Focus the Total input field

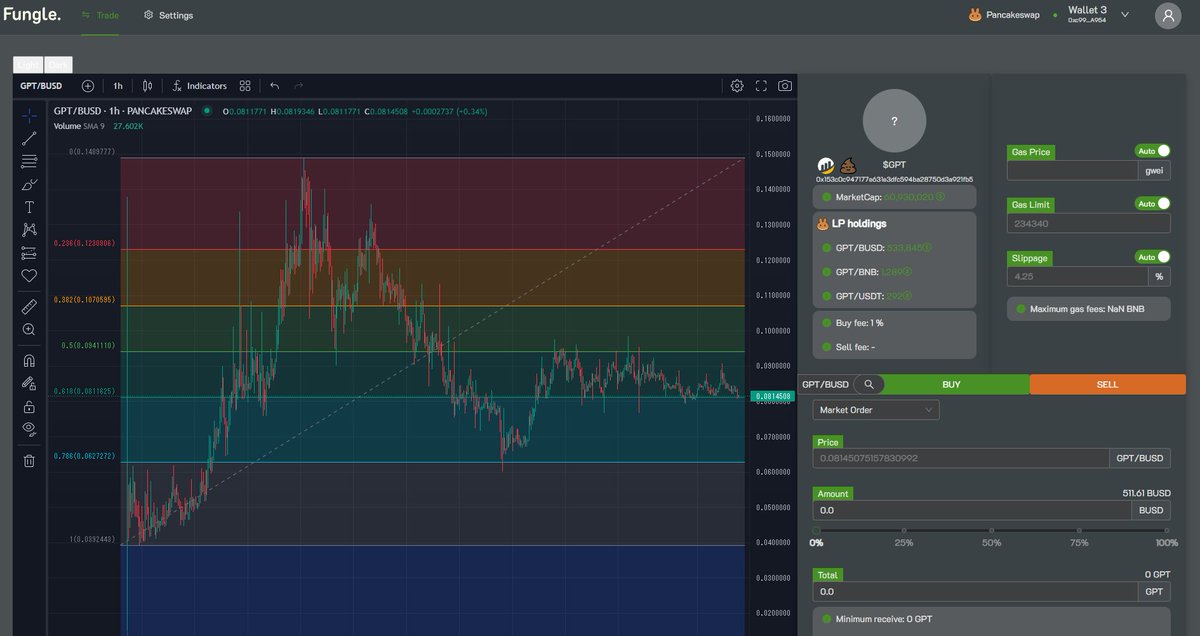[x=975, y=592]
